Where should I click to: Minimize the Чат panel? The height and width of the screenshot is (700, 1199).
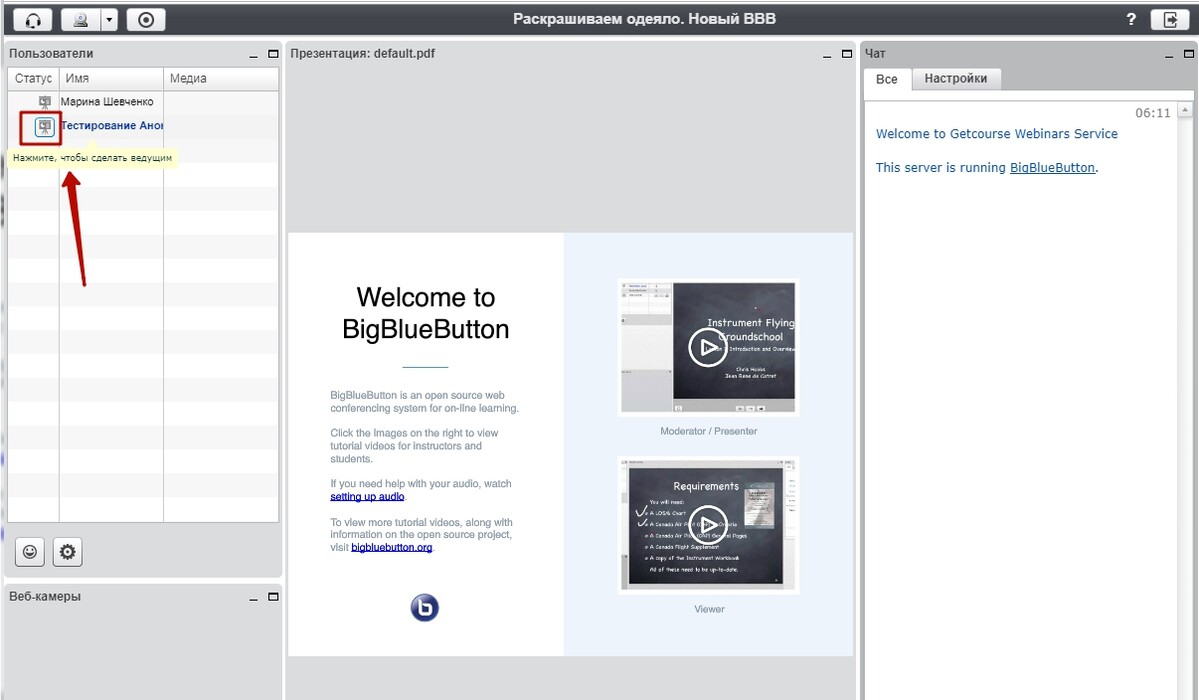pyautogui.click(x=1168, y=55)
